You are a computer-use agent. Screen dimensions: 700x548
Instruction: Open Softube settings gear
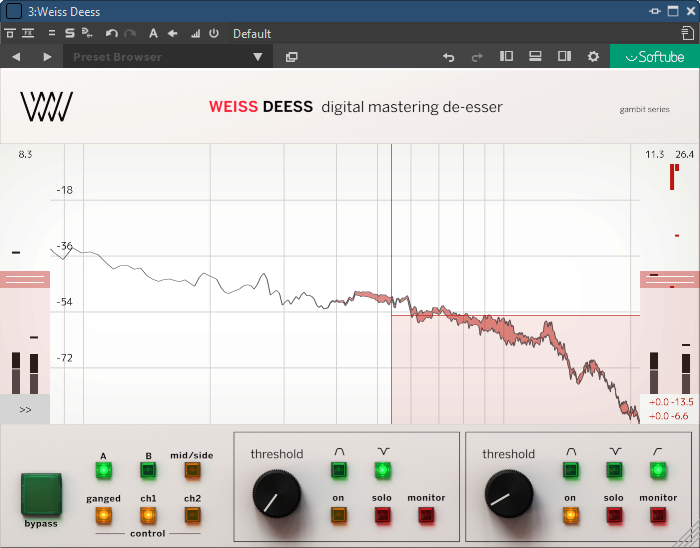click(x=593, y=57)
